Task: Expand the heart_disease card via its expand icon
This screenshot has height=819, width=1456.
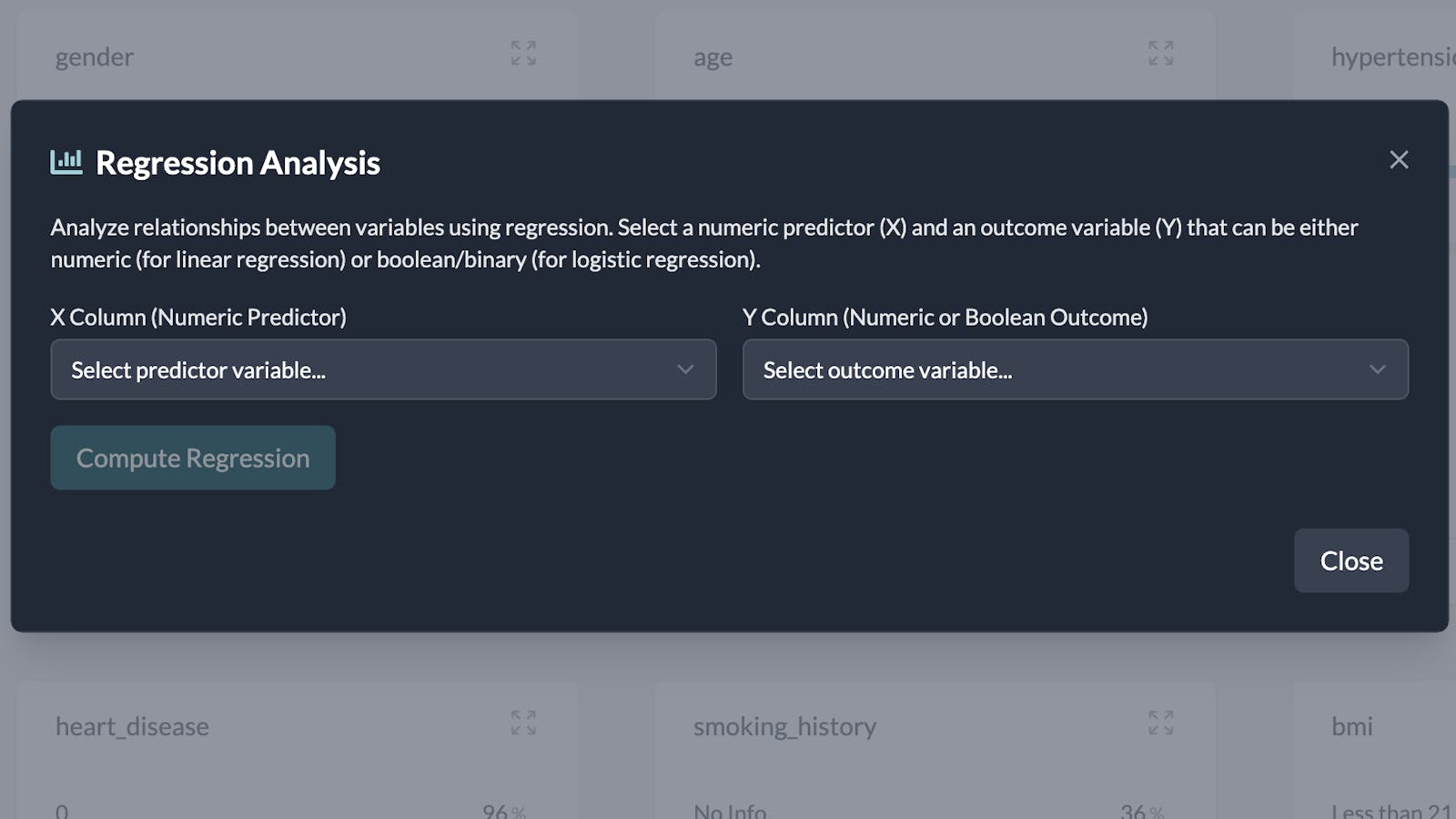Action: 523,723
